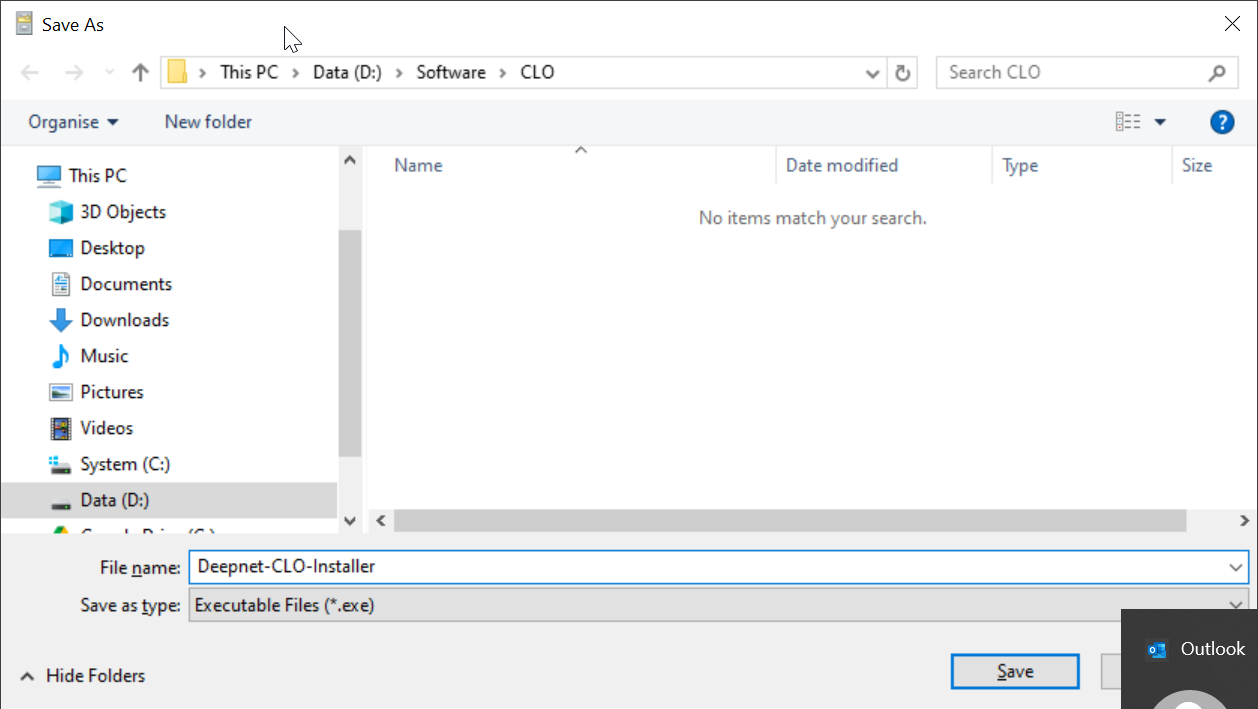
Task: Open Videos in the sidebar
Action: coord(106,428)
